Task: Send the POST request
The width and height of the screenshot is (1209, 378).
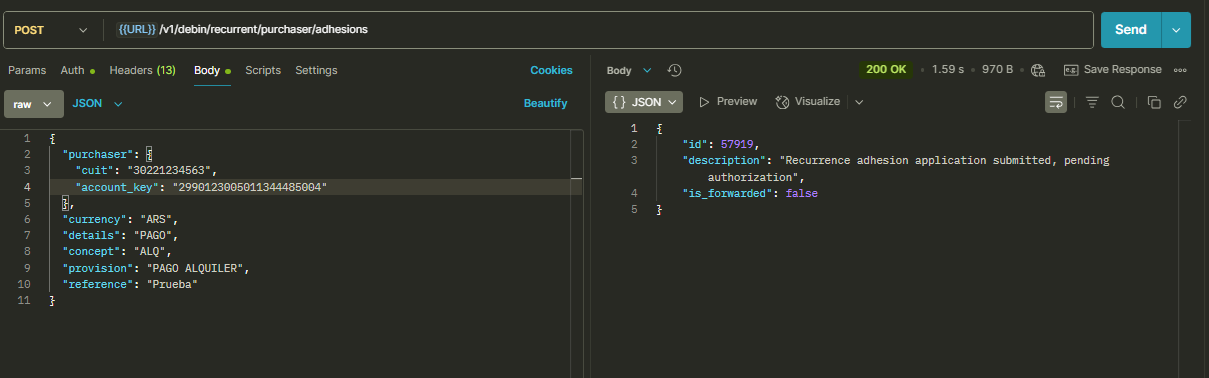Action: [x=1131, y=30]
